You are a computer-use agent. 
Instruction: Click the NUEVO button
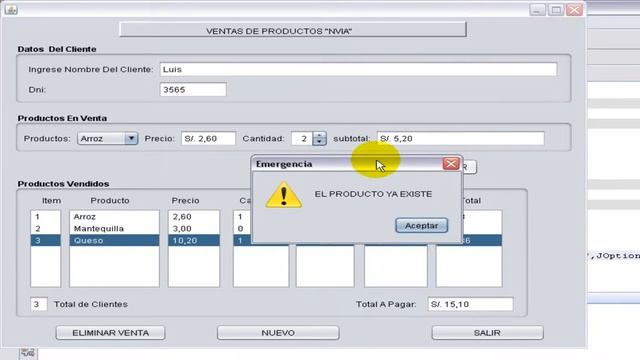click(278, 333)
